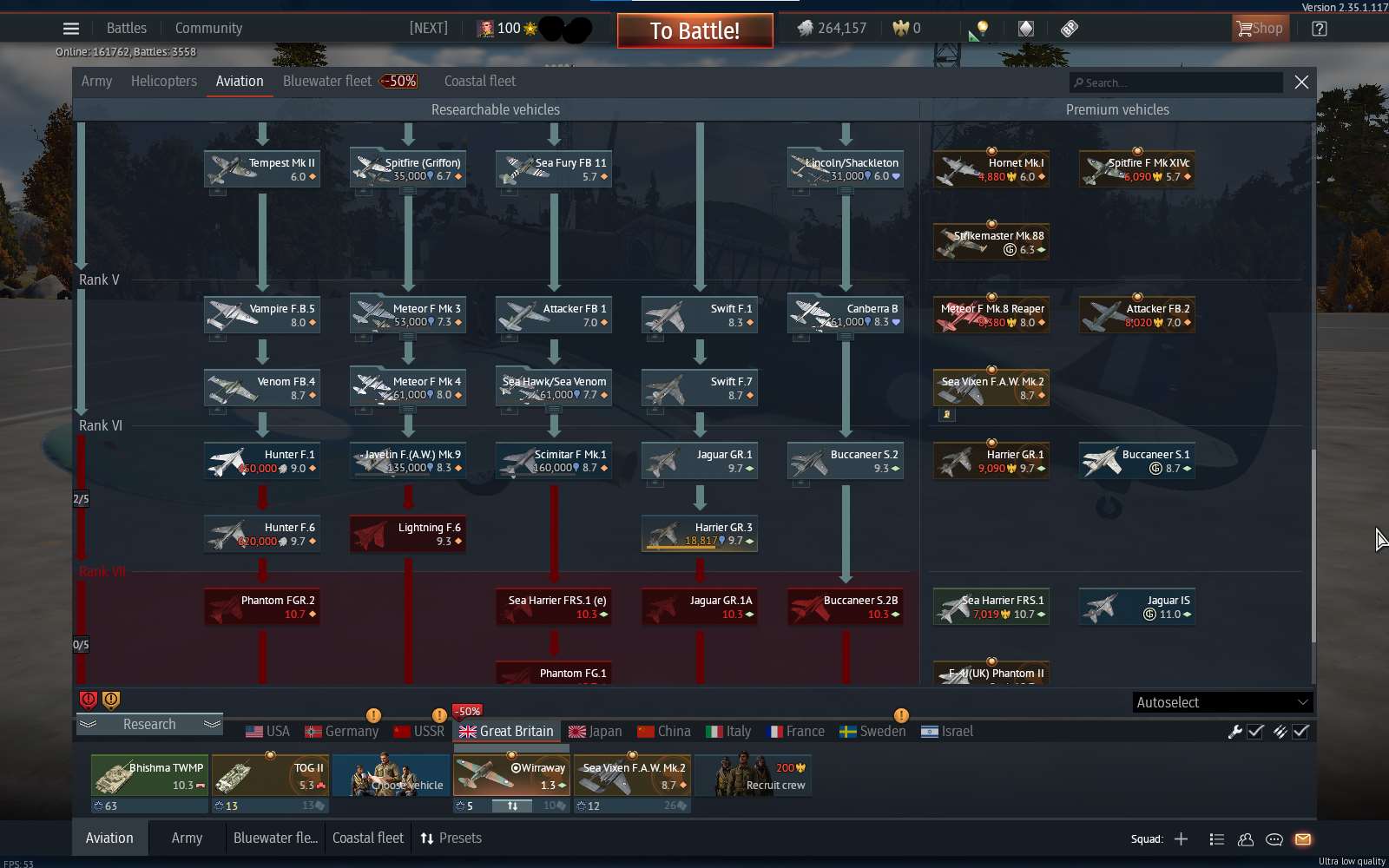The width and height of the screenshot is (1389, 868).
Task: Select the TOG II crew slot
Action: (270, 775)
